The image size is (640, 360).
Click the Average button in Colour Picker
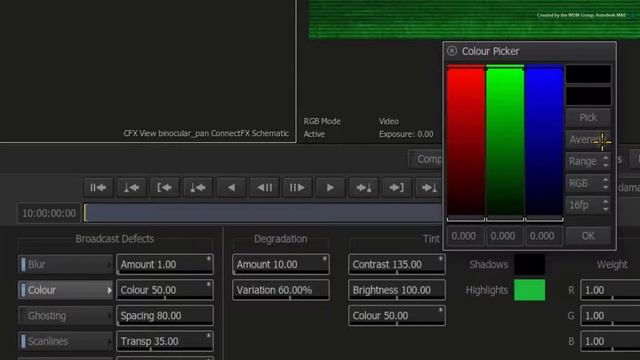(588, 140)
